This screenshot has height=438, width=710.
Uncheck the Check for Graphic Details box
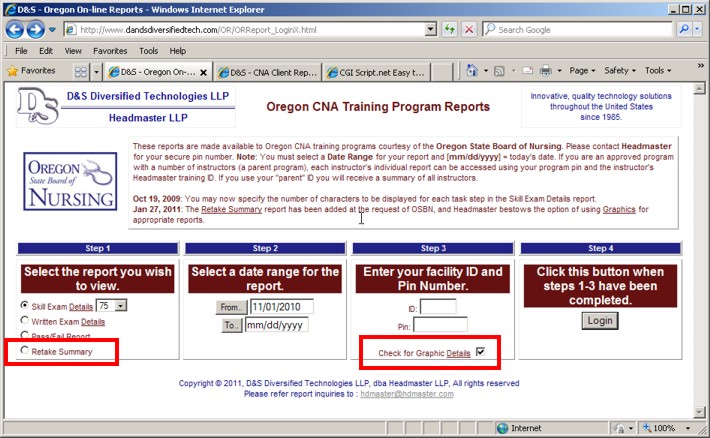coord(481,353)
